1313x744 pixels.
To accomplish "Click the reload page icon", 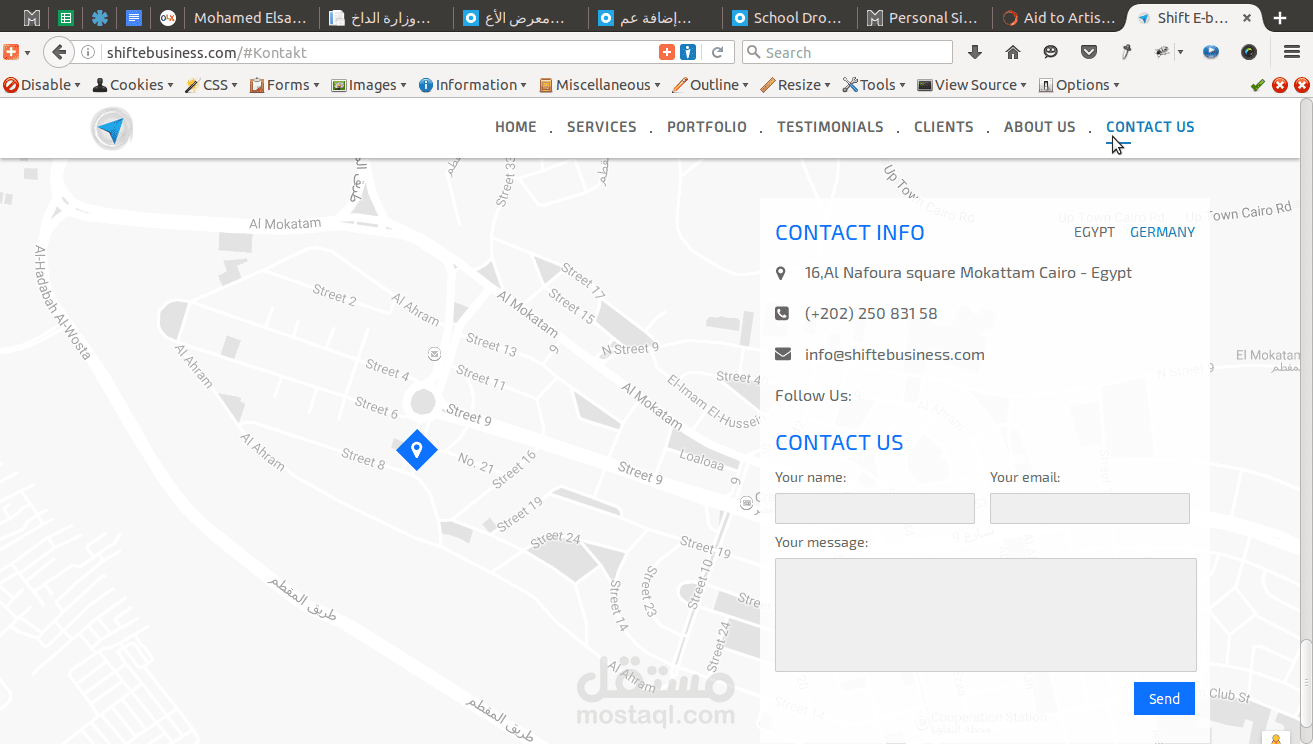I will pyautogui.click(x=717, y=52).
